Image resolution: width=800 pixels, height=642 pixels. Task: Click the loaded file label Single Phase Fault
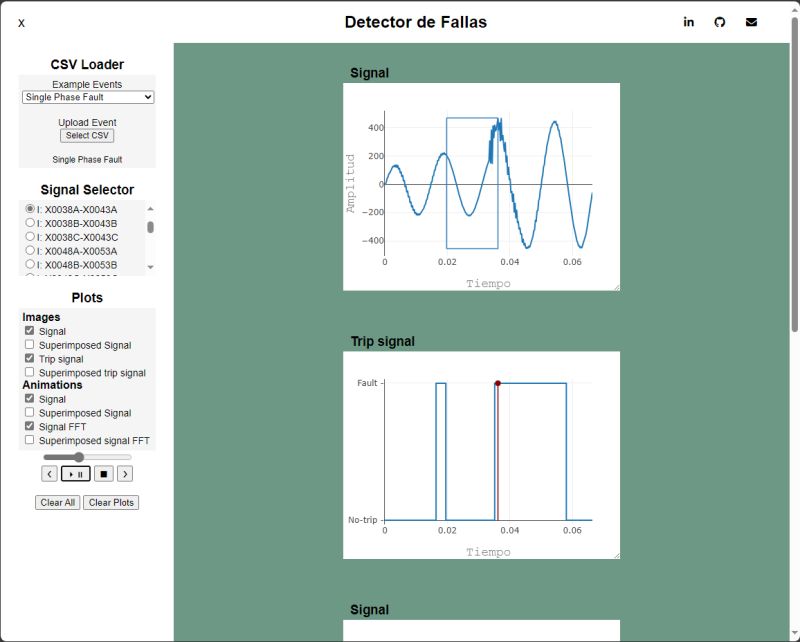click(87, 160)
